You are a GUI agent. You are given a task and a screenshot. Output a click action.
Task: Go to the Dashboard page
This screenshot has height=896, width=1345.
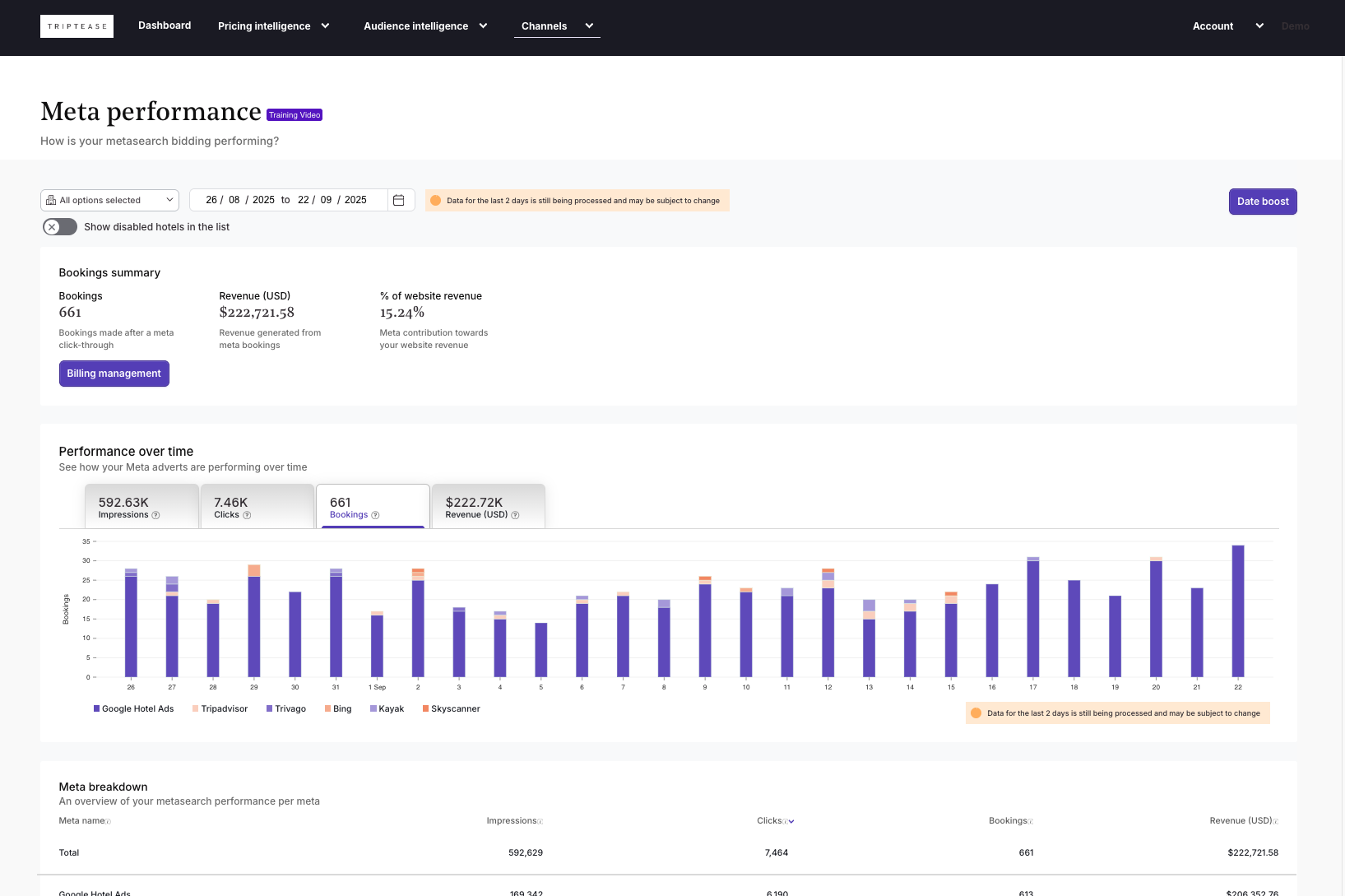pos(165,26)
